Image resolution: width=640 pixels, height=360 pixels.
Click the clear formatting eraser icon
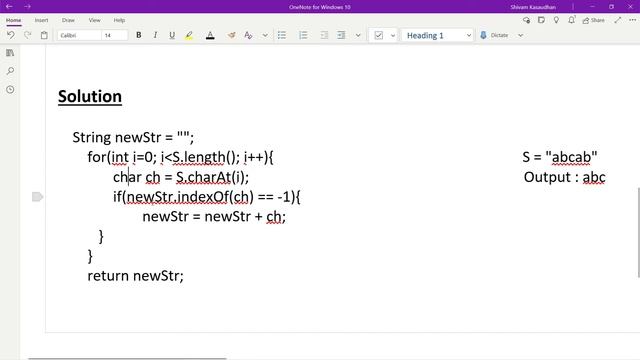[231, 36]
